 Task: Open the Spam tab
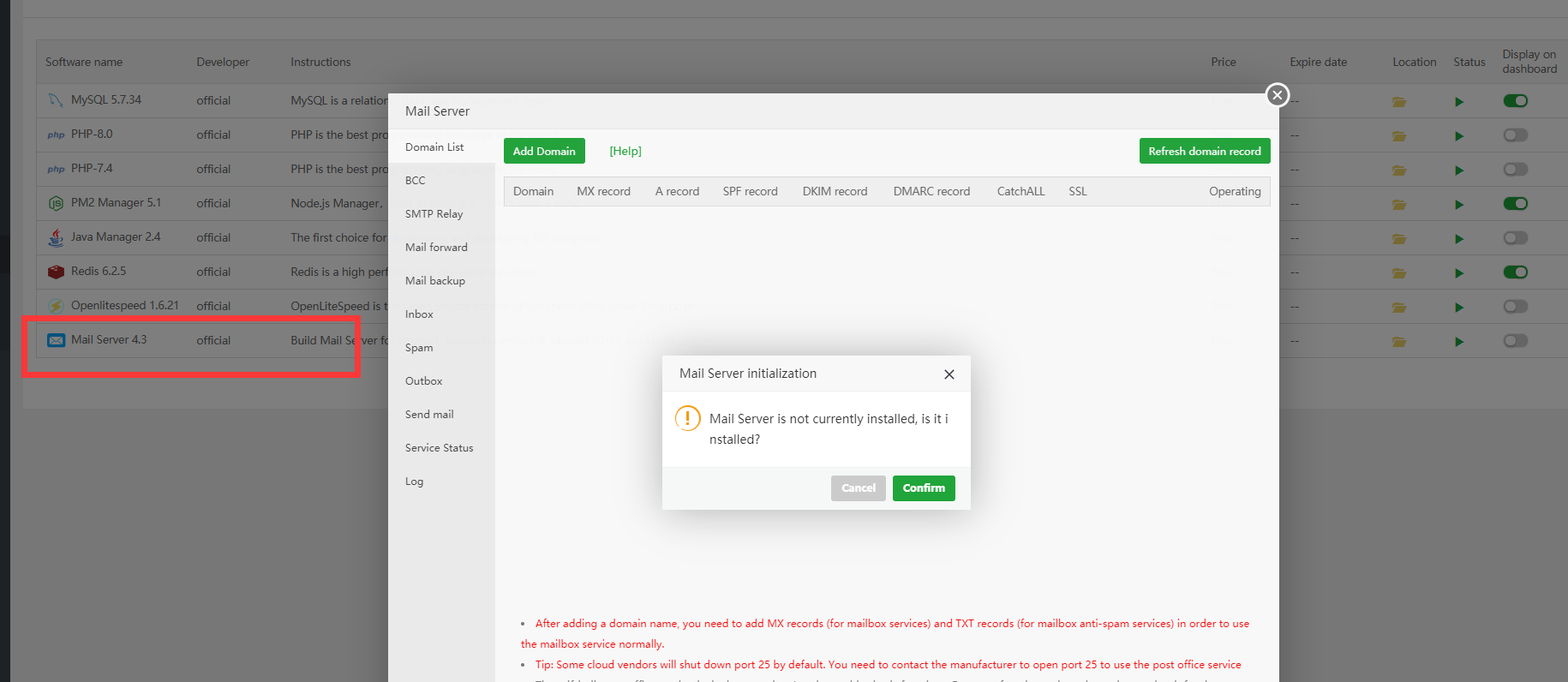[x=441, y=347]
